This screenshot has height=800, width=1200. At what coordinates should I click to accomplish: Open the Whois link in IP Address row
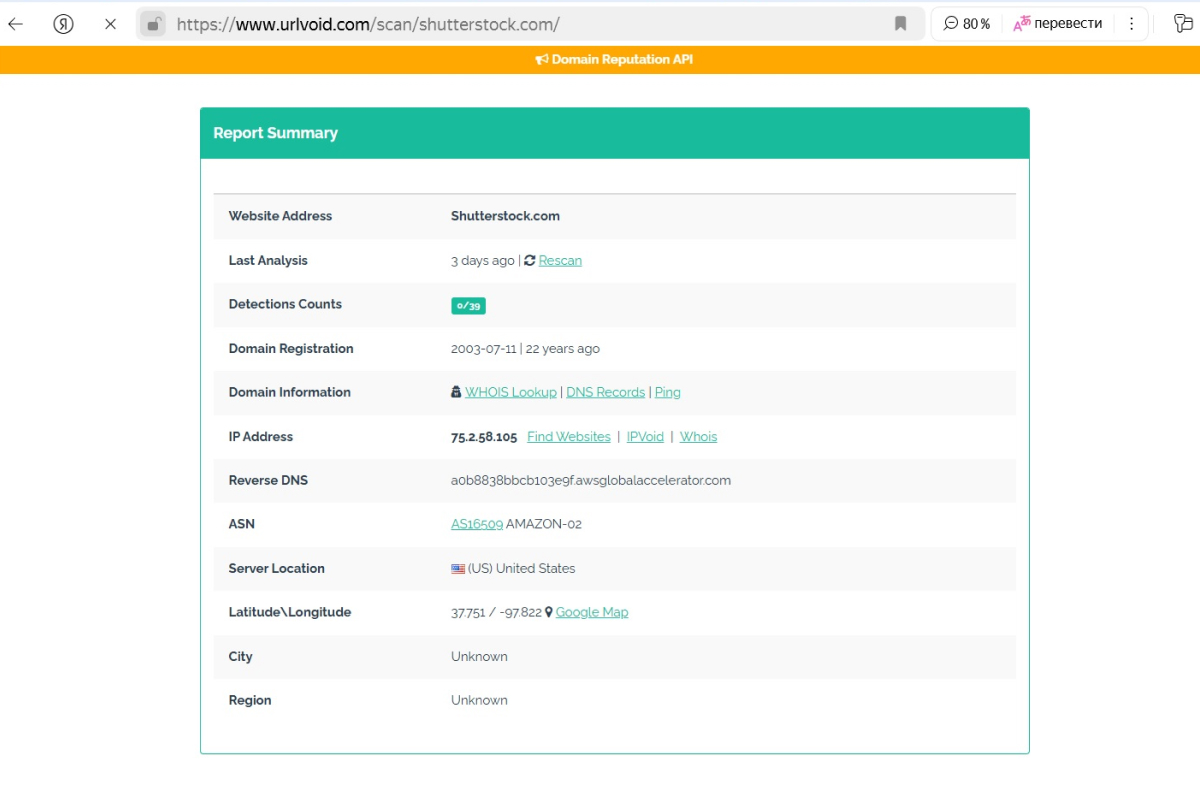(698, 437)
